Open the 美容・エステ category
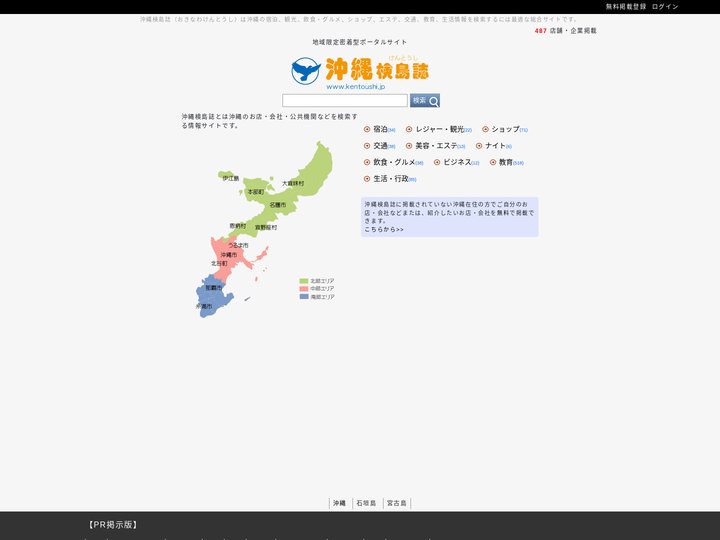The width and height of the screenshot is (720, 540). point(436,146)
